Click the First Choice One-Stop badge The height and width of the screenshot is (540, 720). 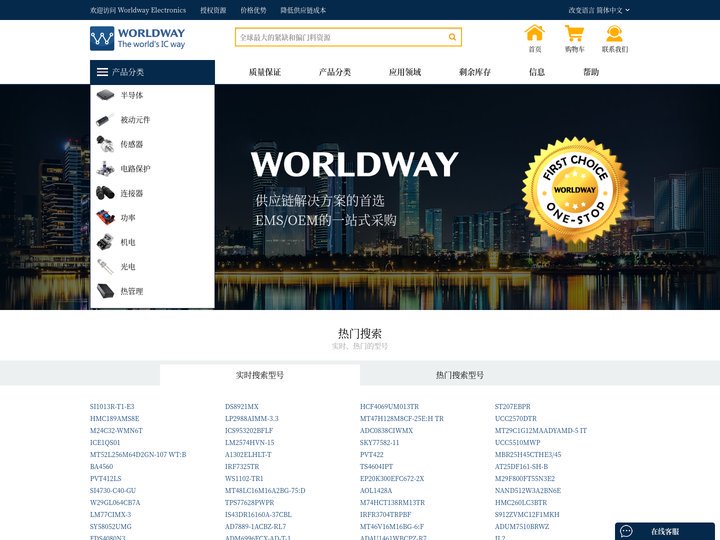[x=574, y=190]
